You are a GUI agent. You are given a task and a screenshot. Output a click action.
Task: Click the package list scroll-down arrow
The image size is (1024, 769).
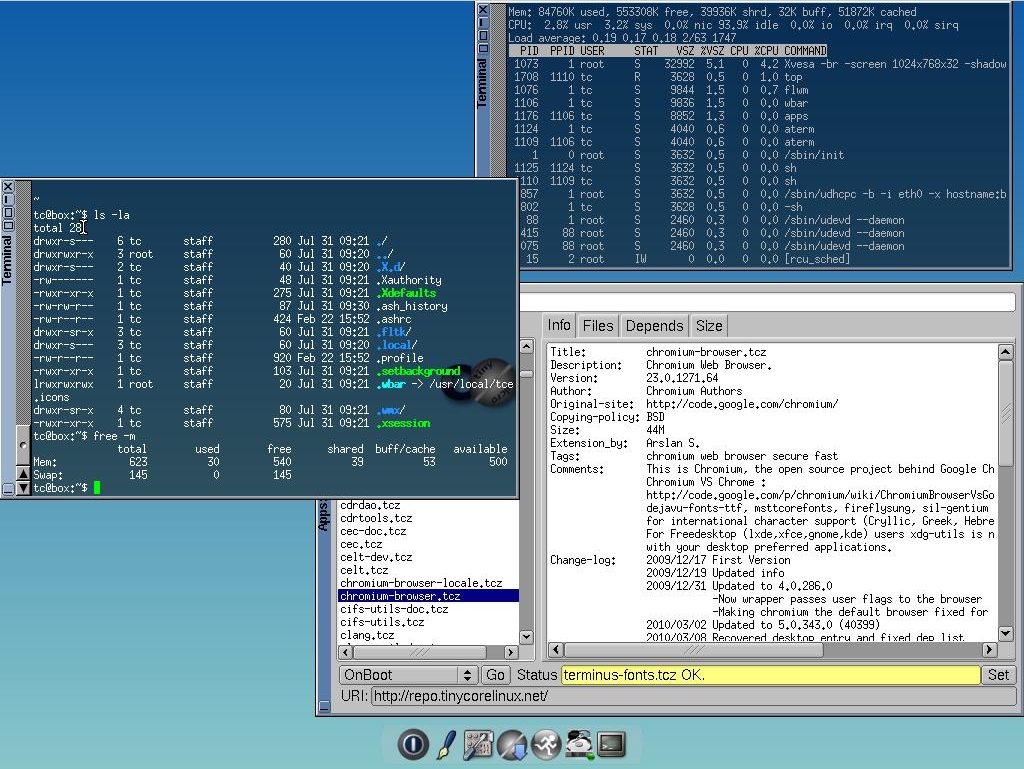[x=526, y=637]
